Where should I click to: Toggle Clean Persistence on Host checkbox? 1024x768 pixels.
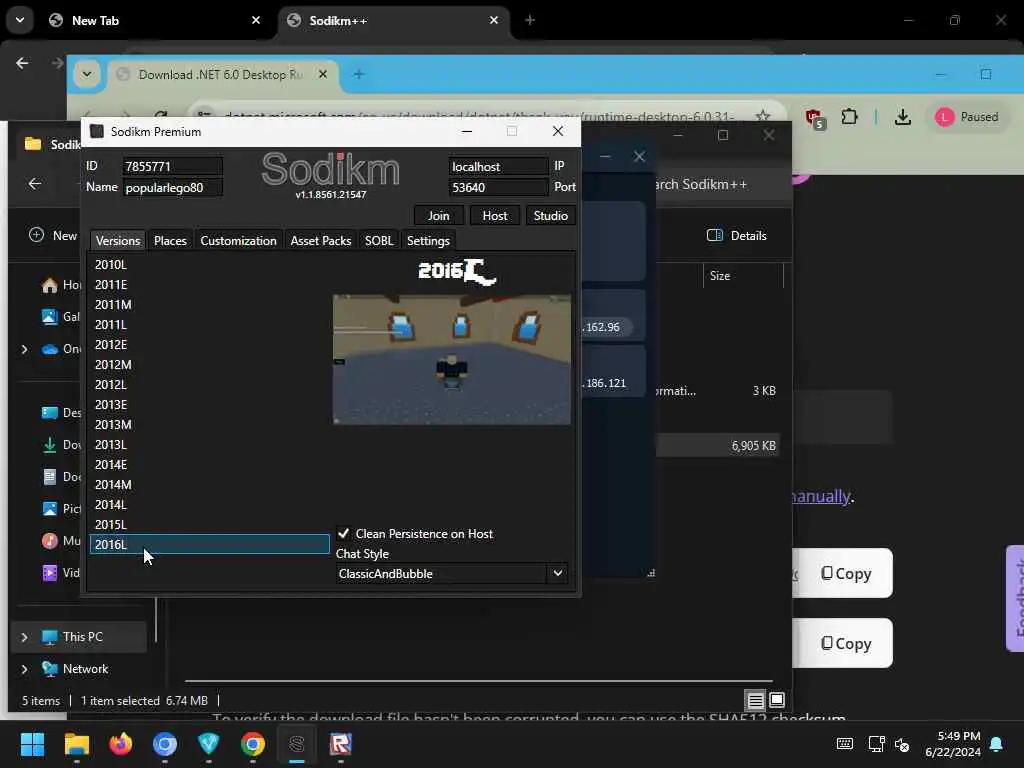click(x=344, y=534)
